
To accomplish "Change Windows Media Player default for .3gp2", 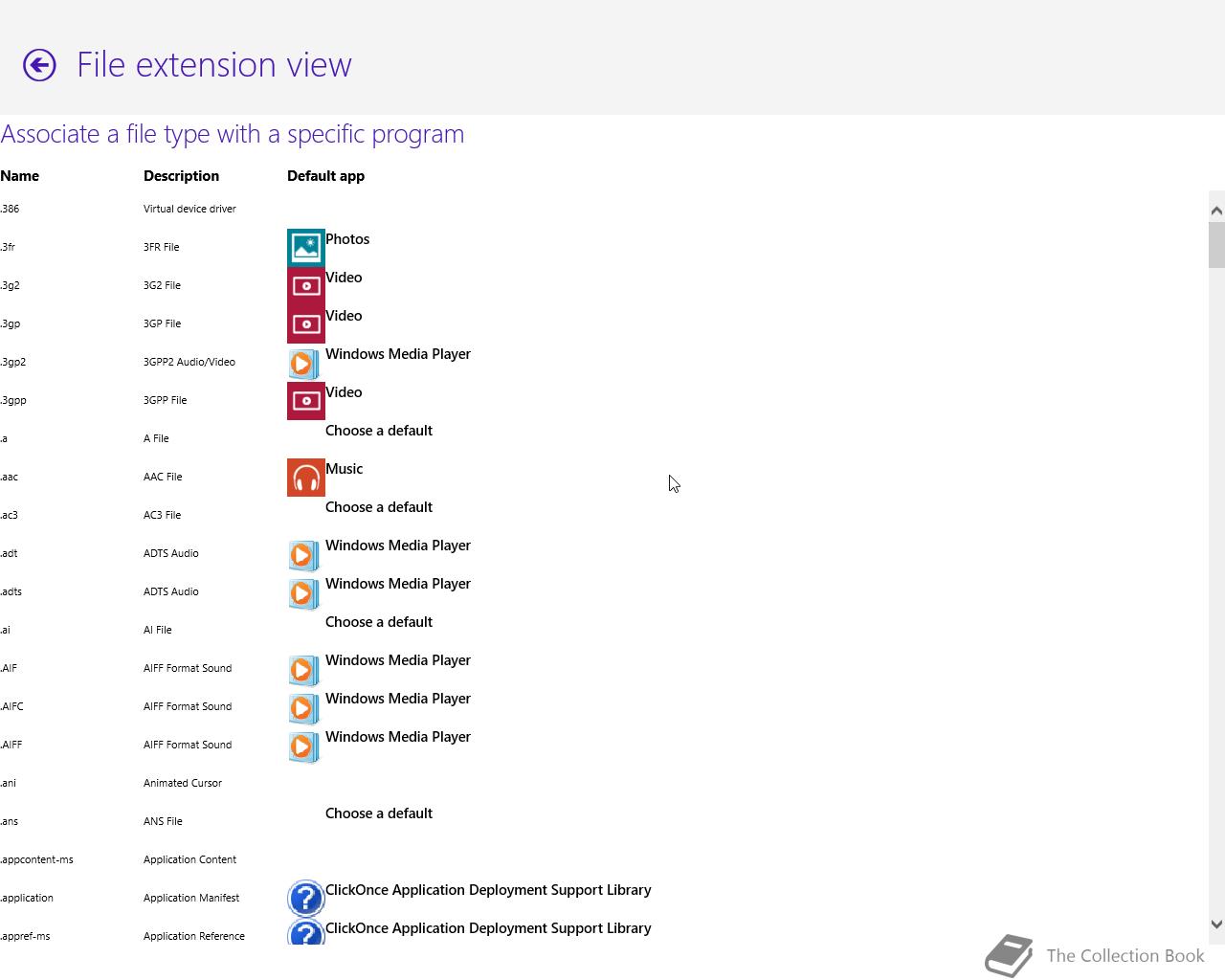I will [398, 354].
